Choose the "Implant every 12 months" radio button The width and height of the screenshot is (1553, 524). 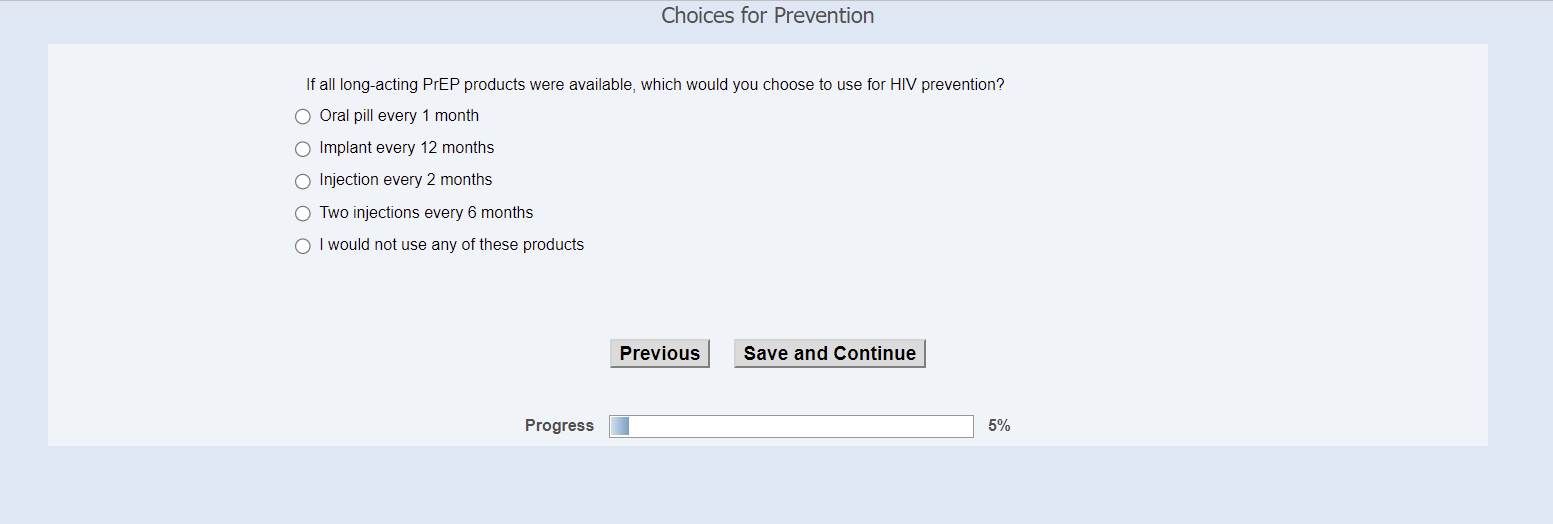(x=303, y=149)
